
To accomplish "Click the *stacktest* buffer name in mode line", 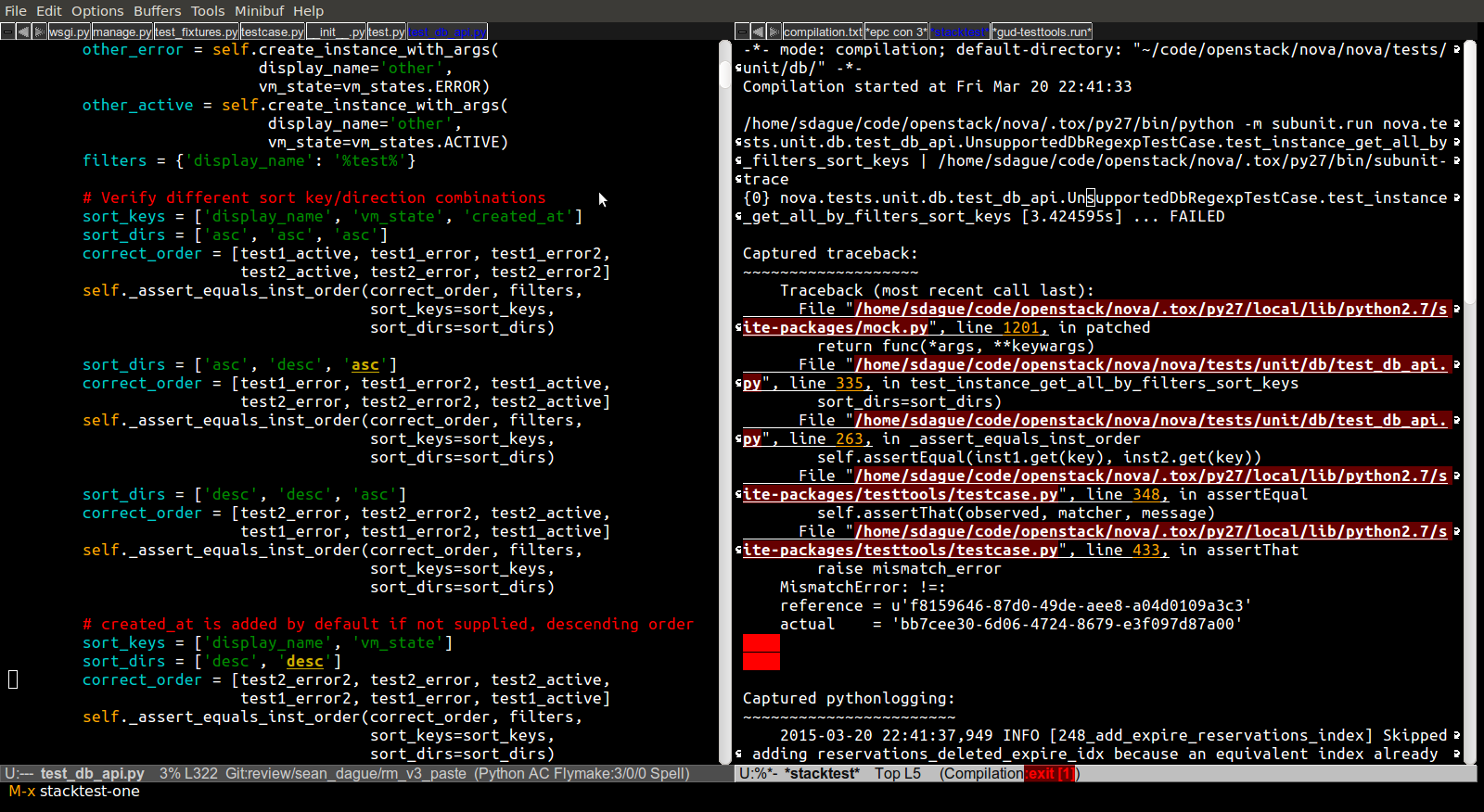I will (x=822, y=774).
